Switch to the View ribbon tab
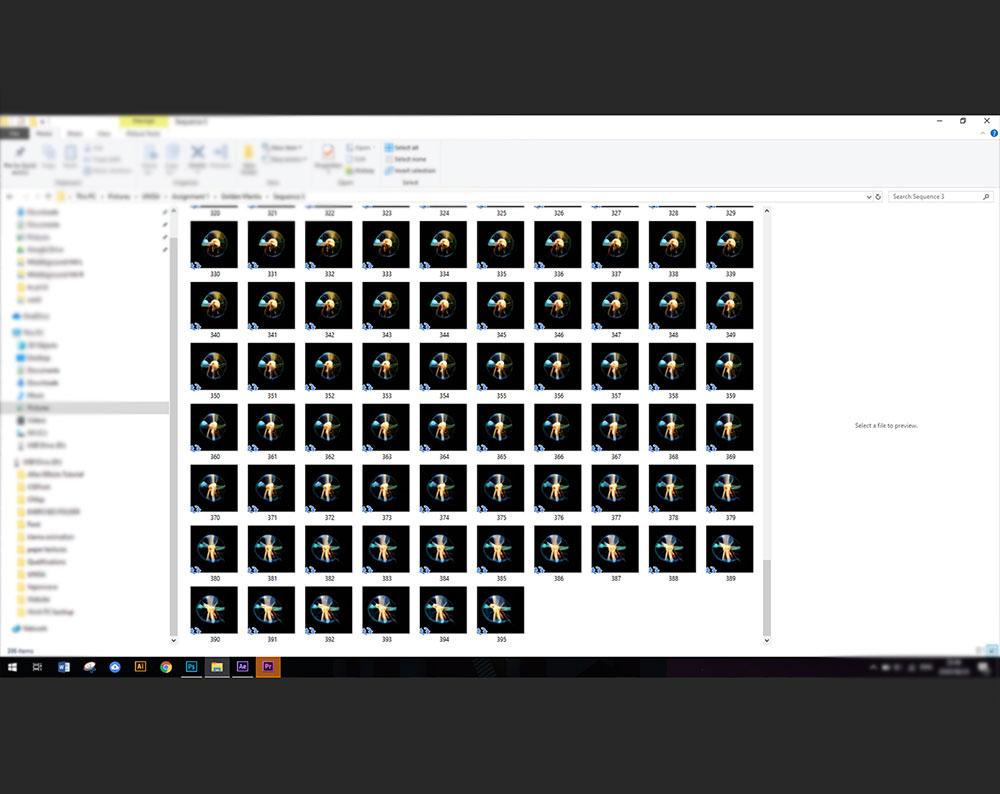Viewport: 1000px width, 794px height. point(103,133)
